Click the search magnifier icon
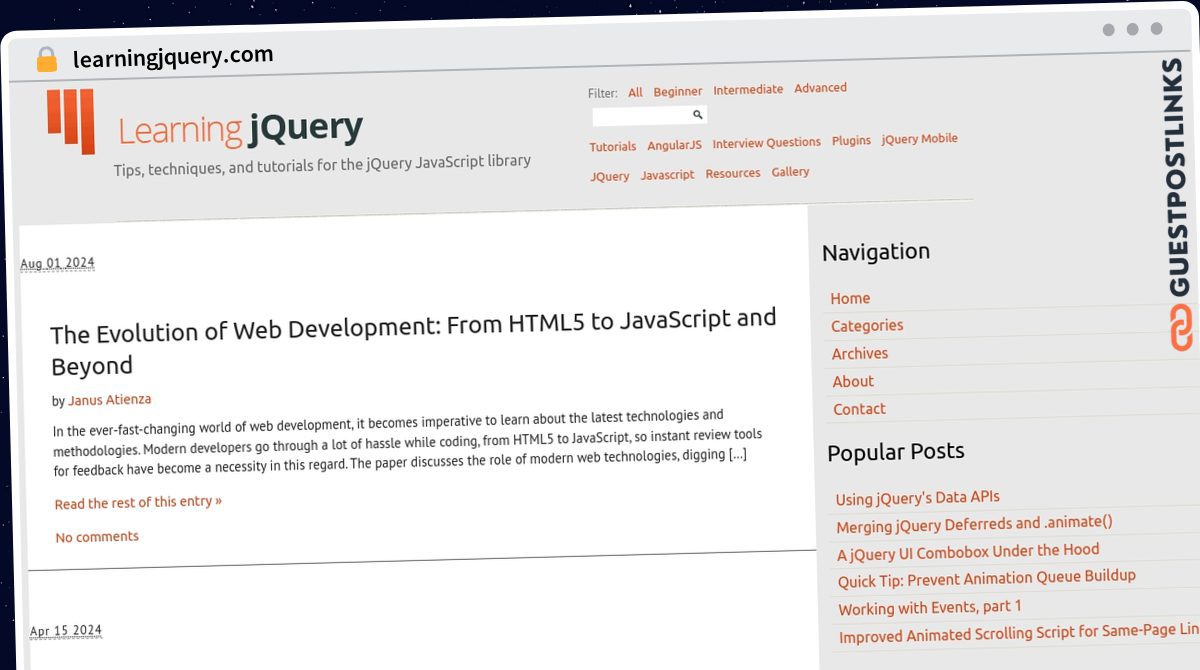 (697, 115)
